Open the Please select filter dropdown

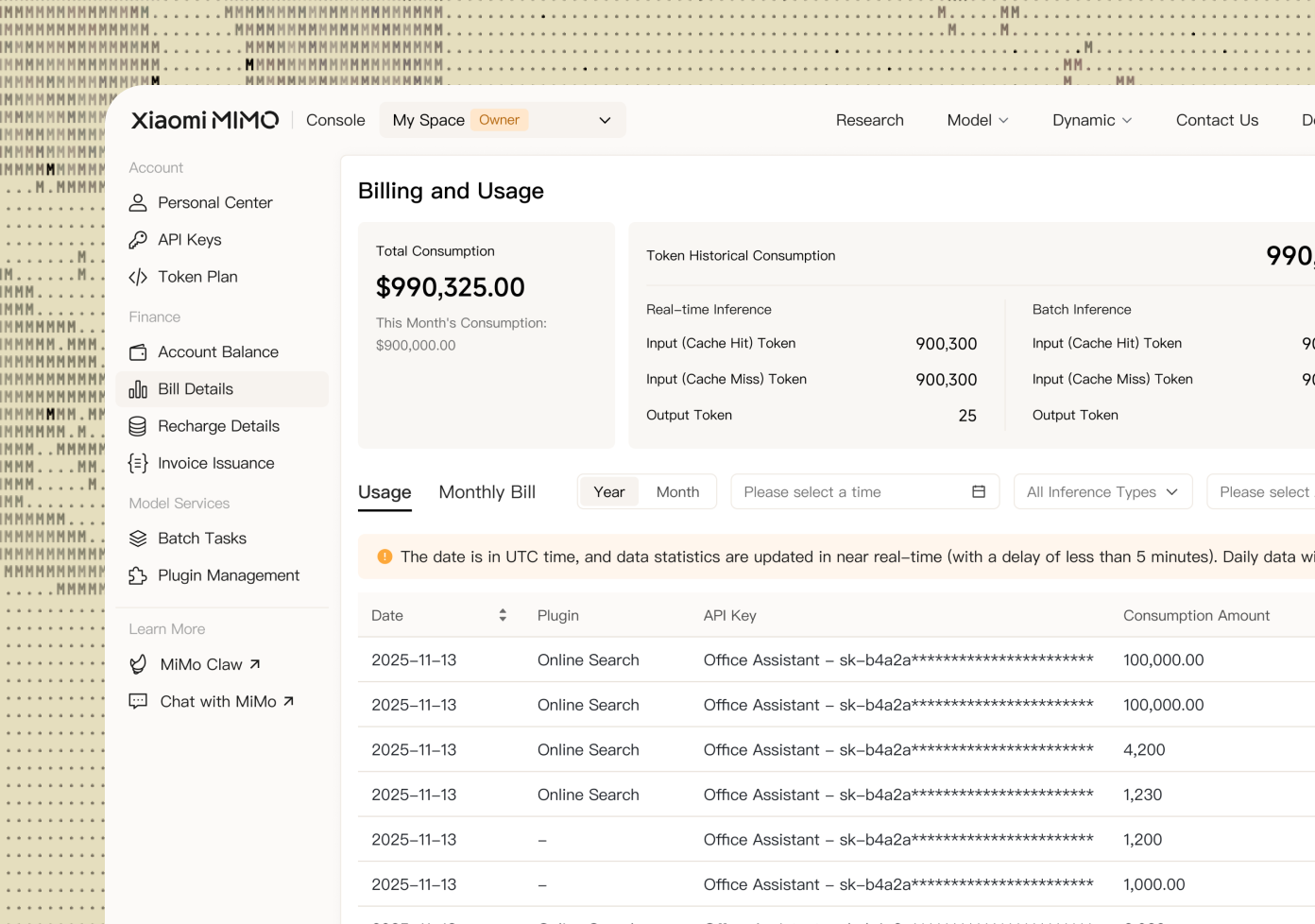1261,491
